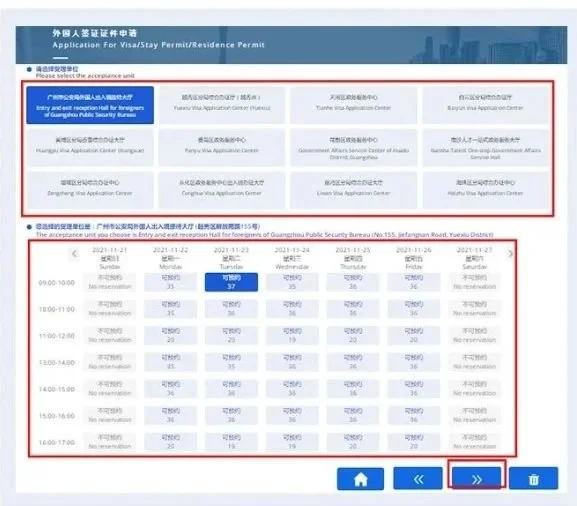The width and height of the screenshot is (577, 506).
Task: Click Saturday 09:00-10:00 No reservation cell
Action: (474, 282)
